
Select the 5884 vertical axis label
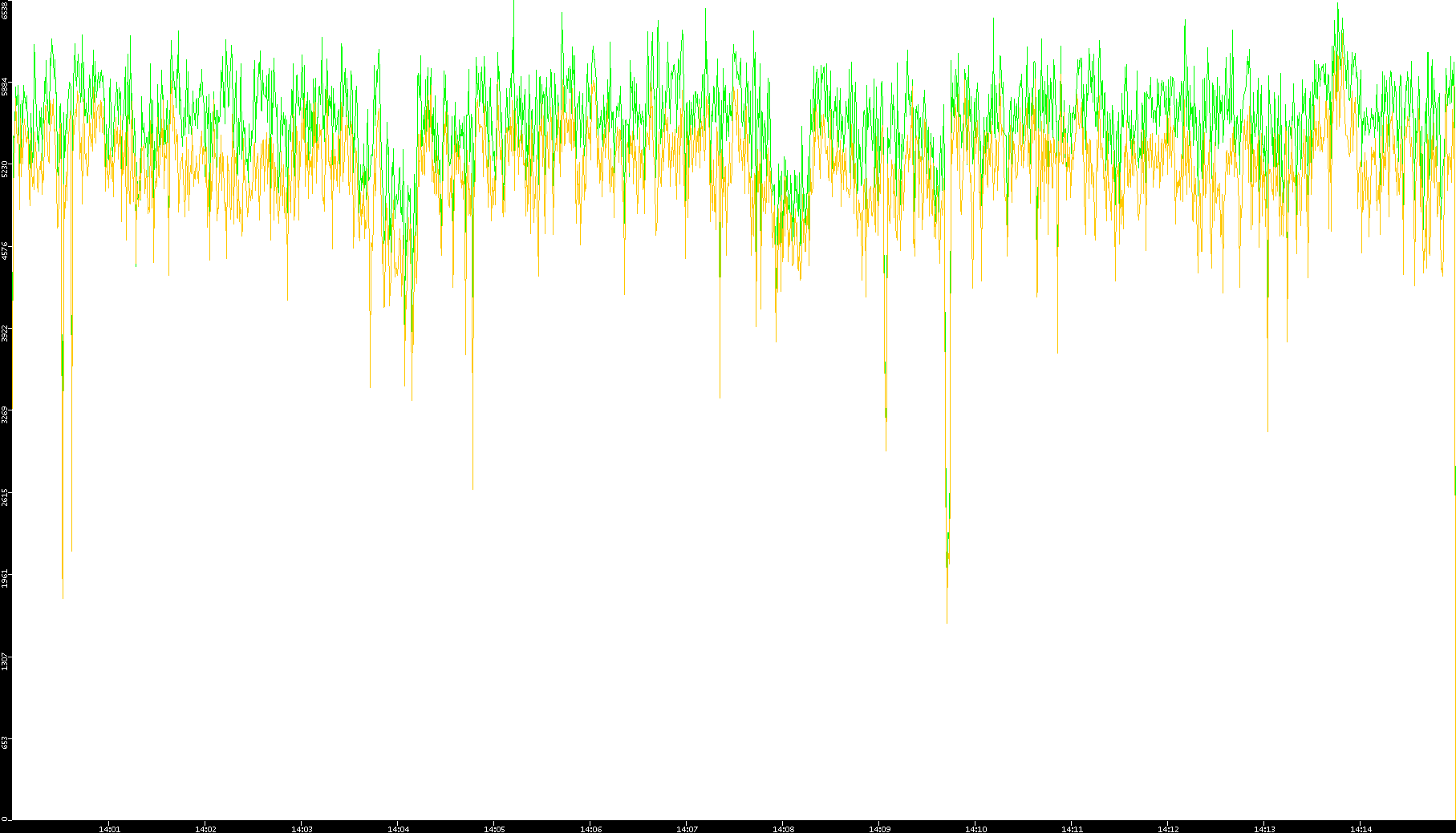pos(6,87)
